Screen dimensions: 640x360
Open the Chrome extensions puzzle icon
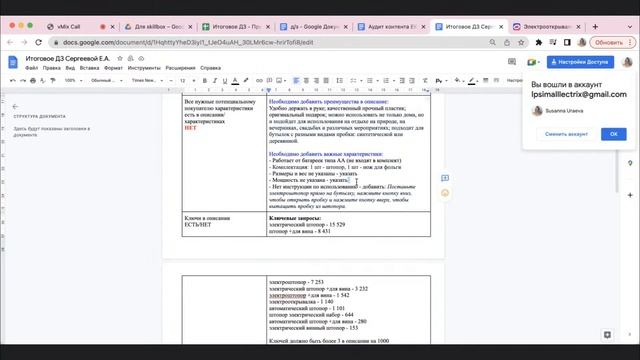(x=539, y=42)
